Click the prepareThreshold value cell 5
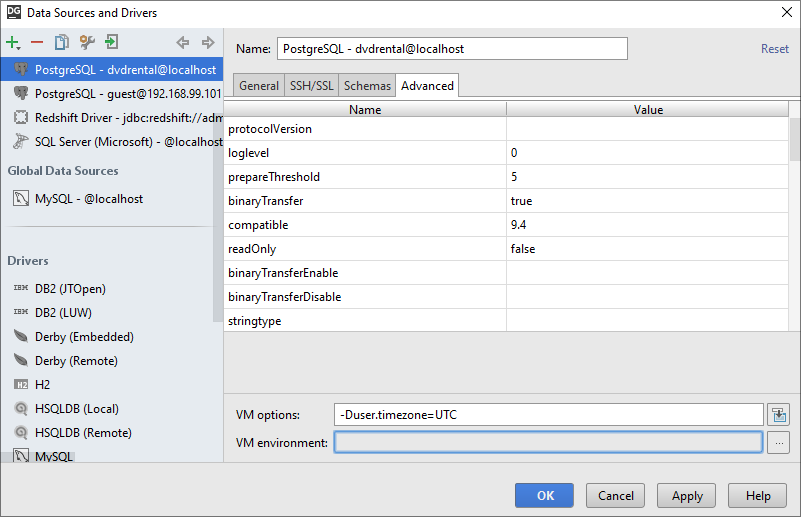801x517 pixels. pos(647,177)
